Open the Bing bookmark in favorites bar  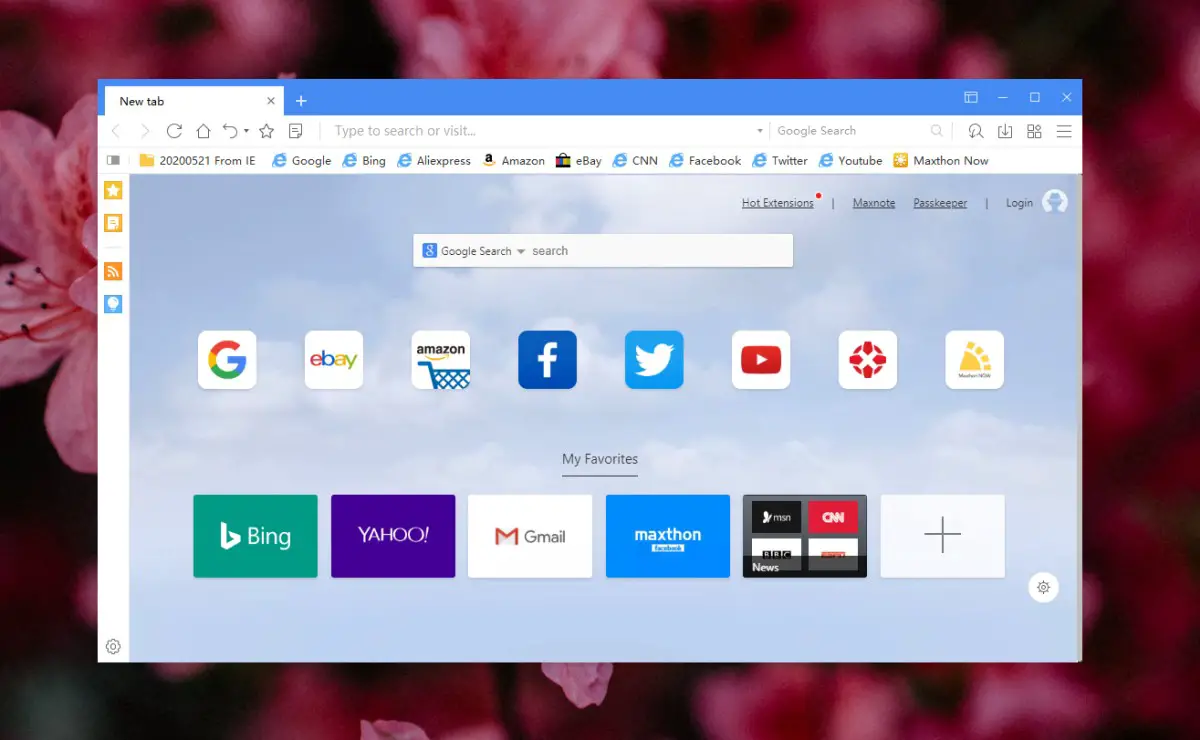pos(364,160)
